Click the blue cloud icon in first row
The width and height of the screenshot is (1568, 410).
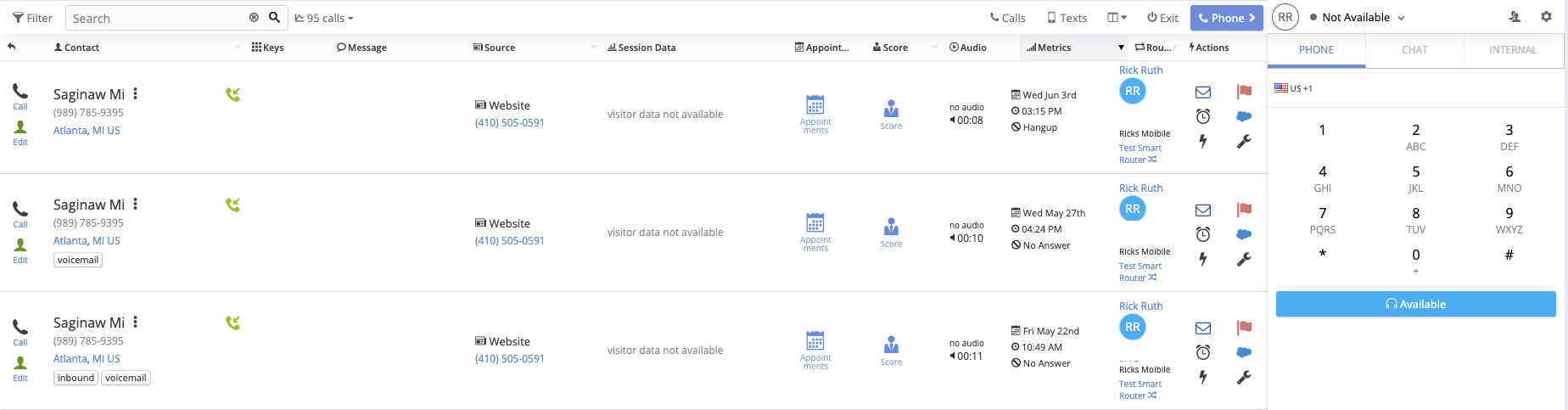click(x=1244, y=116)
